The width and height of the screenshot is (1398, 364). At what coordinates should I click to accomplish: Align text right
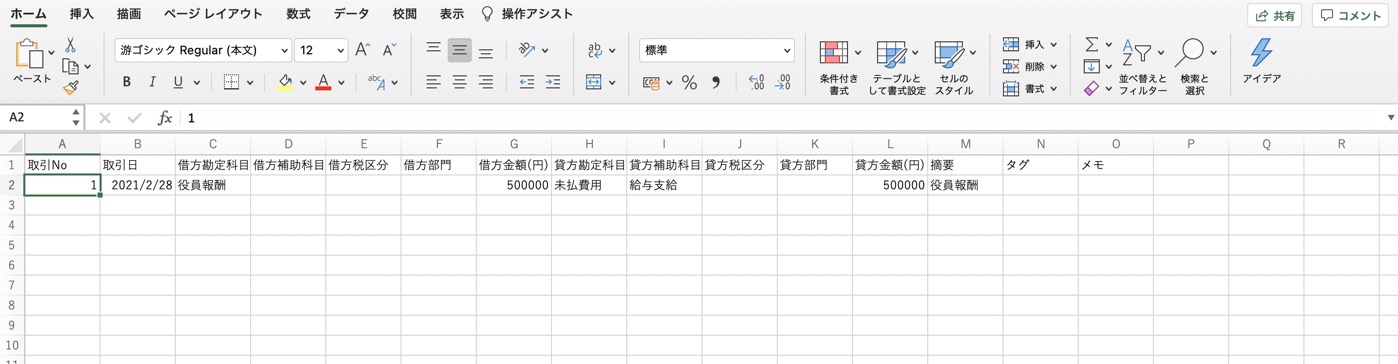pyautogui.click(x=485, y=83)
